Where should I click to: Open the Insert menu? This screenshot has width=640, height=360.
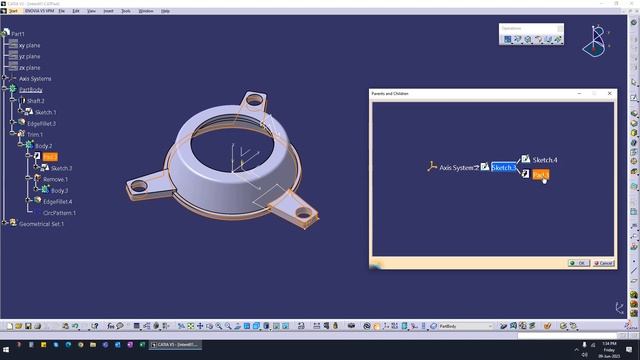coord(109,11)
